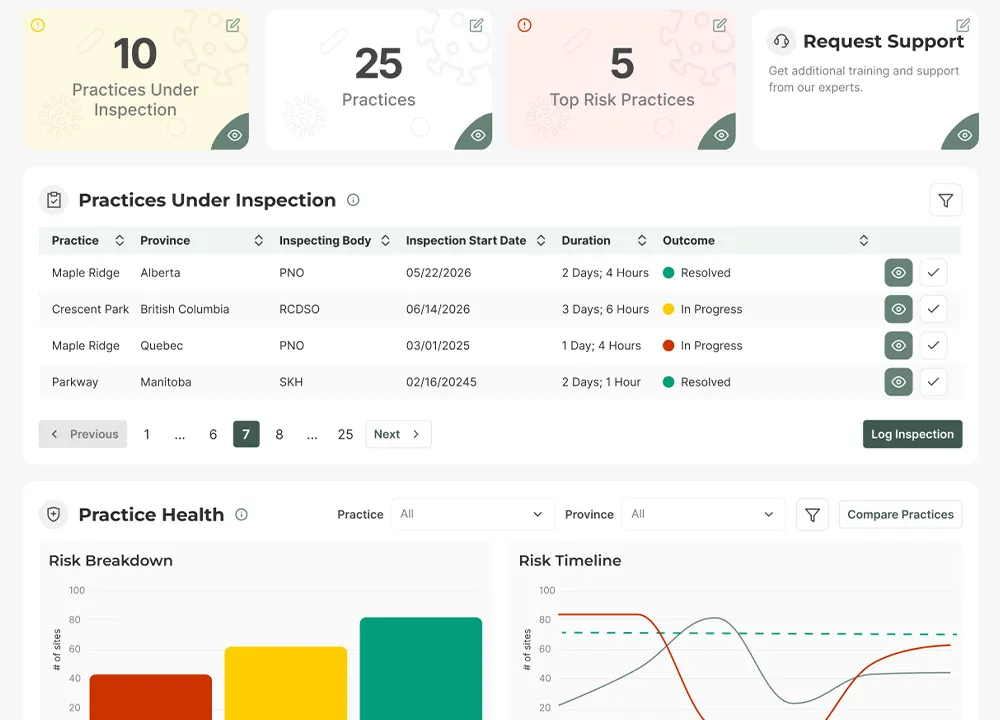
Task: Click yellow In Progress dot for Crescent Park
Action: click(668, 309)
